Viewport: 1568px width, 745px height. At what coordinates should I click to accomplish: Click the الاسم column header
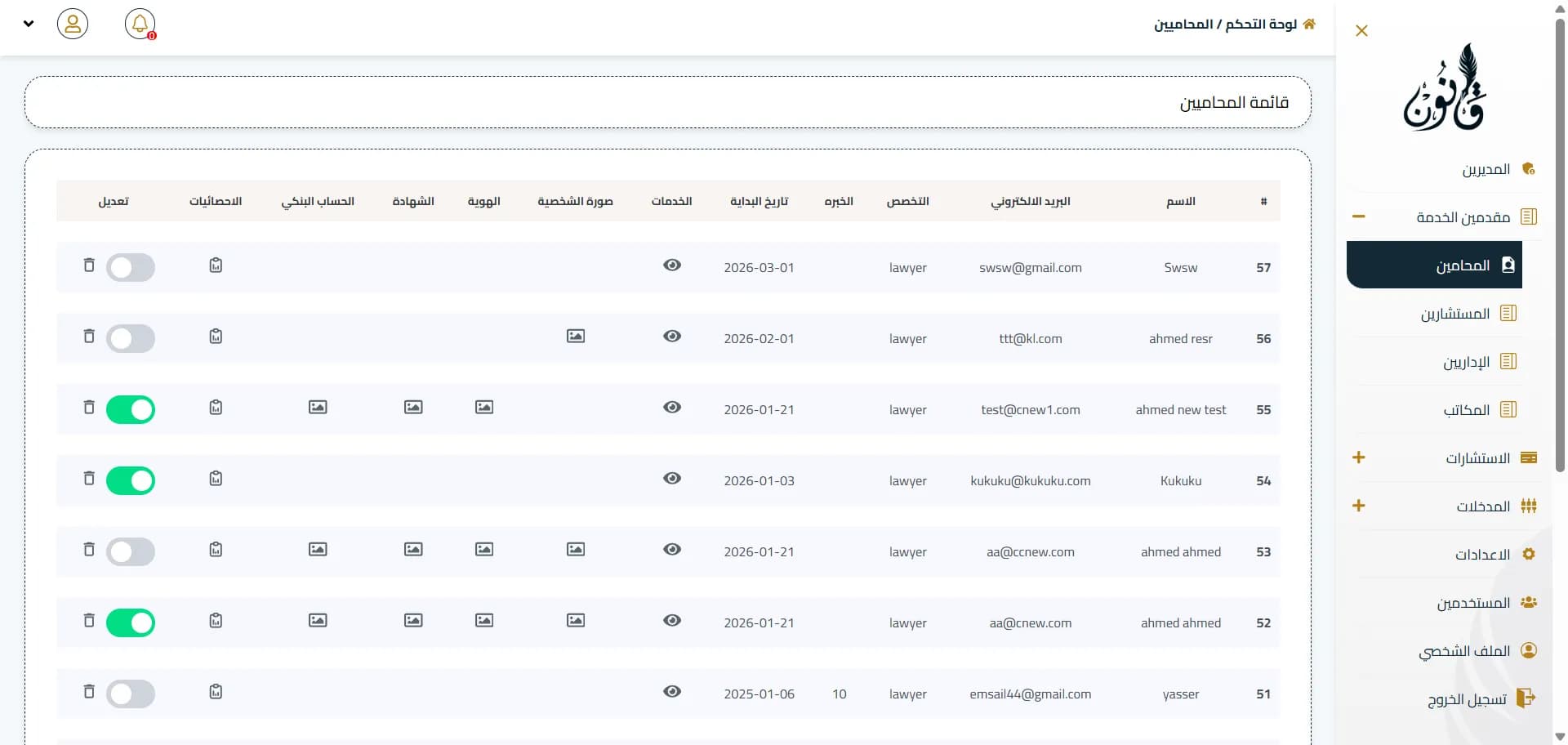pyautogui.click(x=1181, y=201)
